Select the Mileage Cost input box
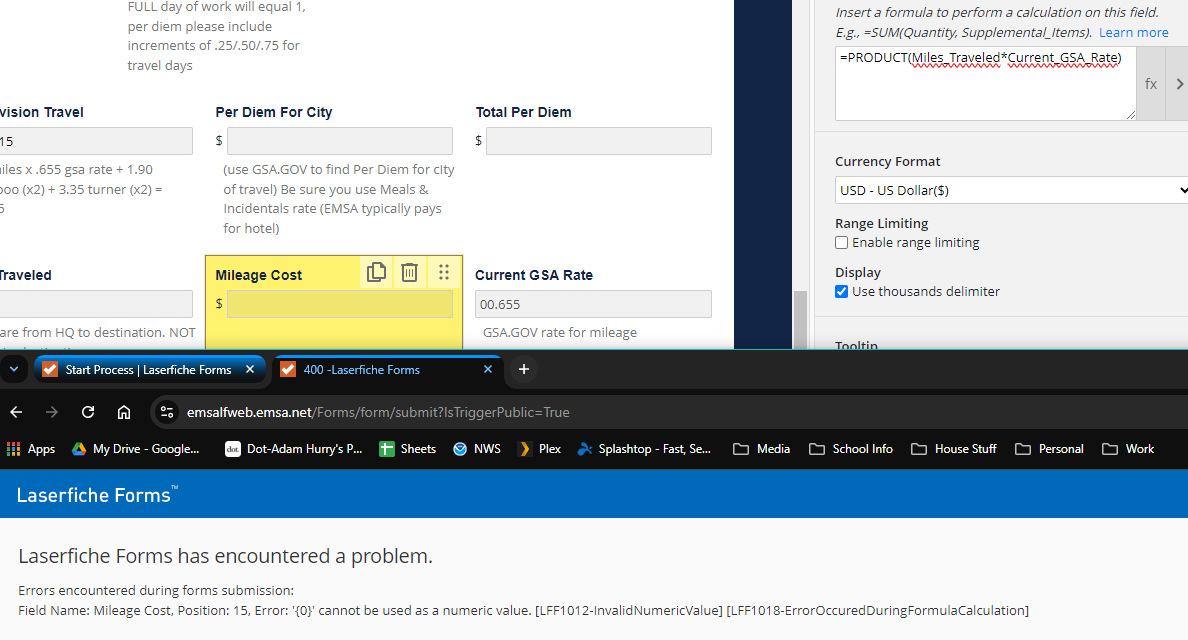 [x=339, y=304]
